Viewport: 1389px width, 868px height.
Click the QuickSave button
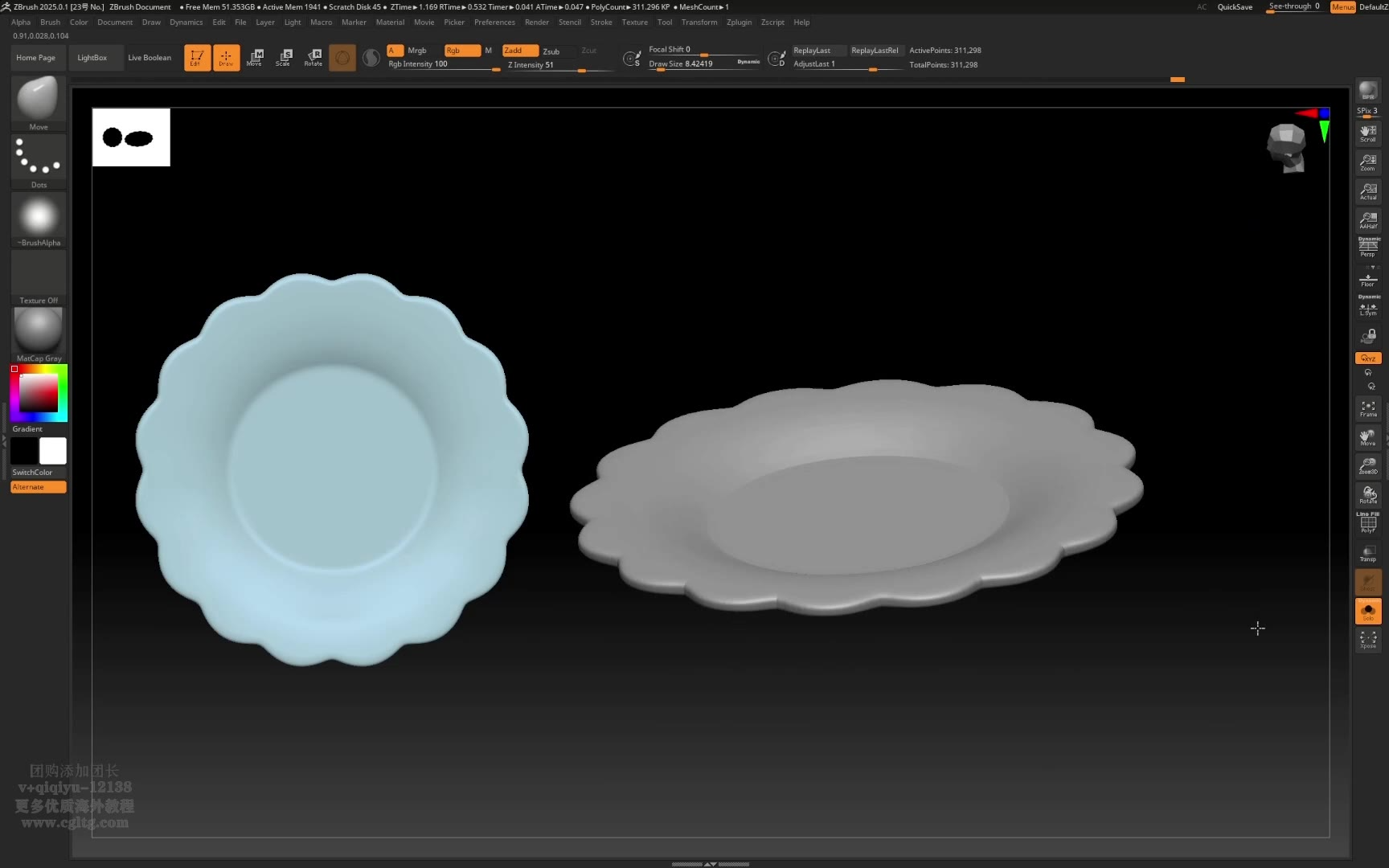pos(1234,7)
